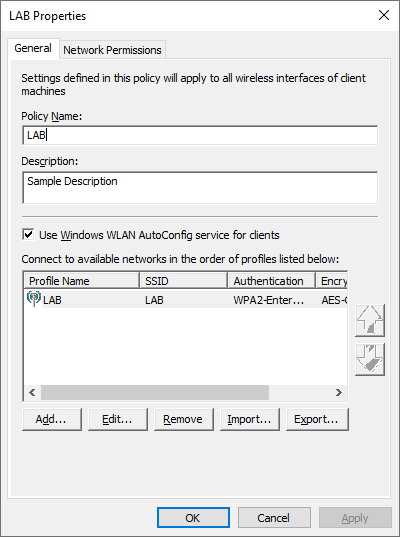Click the move profile up arrow icon
Screen dimensions: 400x537
(370, 320)
